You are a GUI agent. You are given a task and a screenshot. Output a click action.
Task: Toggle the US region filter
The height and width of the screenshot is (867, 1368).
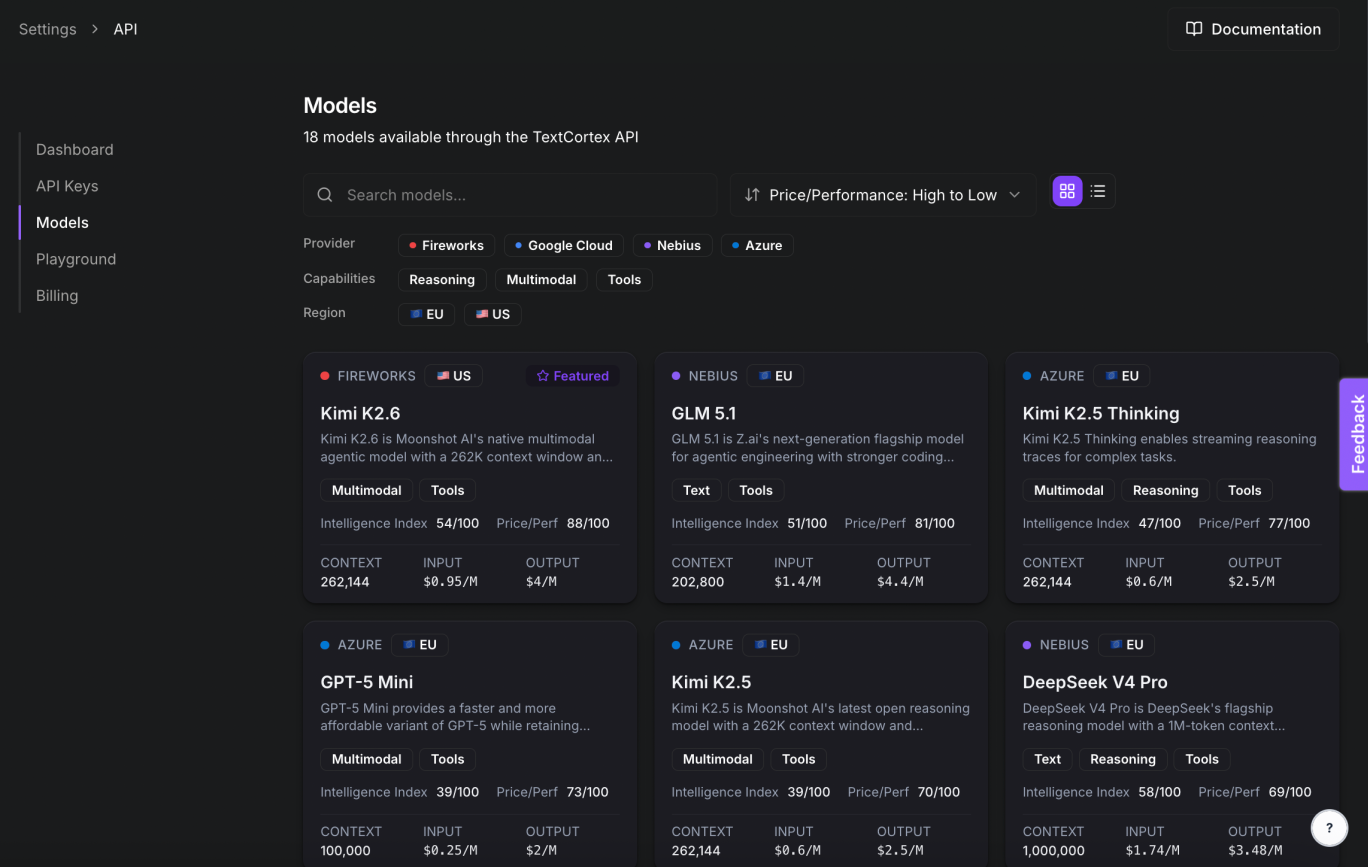(493, 314)
